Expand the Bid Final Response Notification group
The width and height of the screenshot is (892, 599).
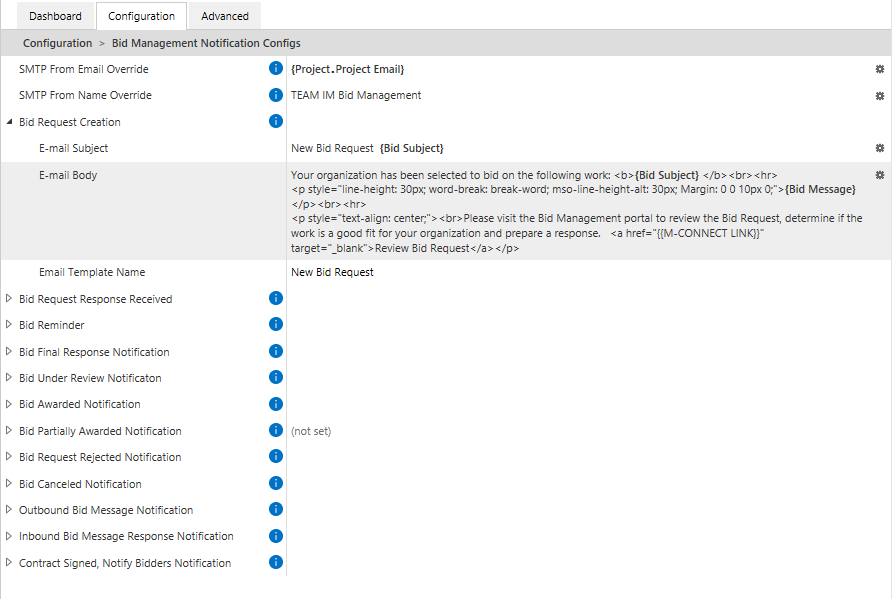point(10,352)
